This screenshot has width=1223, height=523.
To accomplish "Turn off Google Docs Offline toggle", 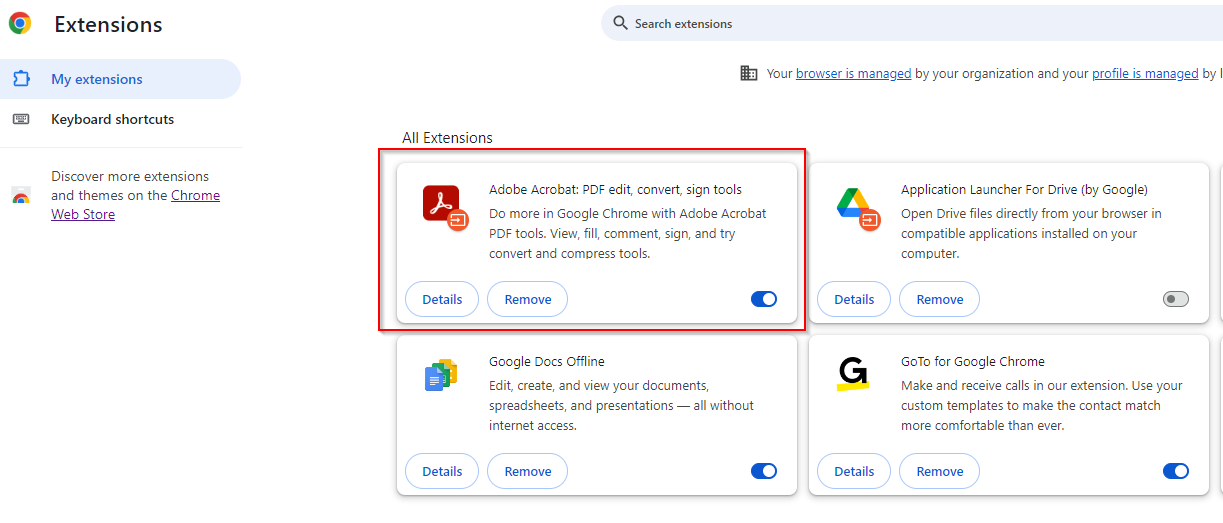I will tap(764, 471).
